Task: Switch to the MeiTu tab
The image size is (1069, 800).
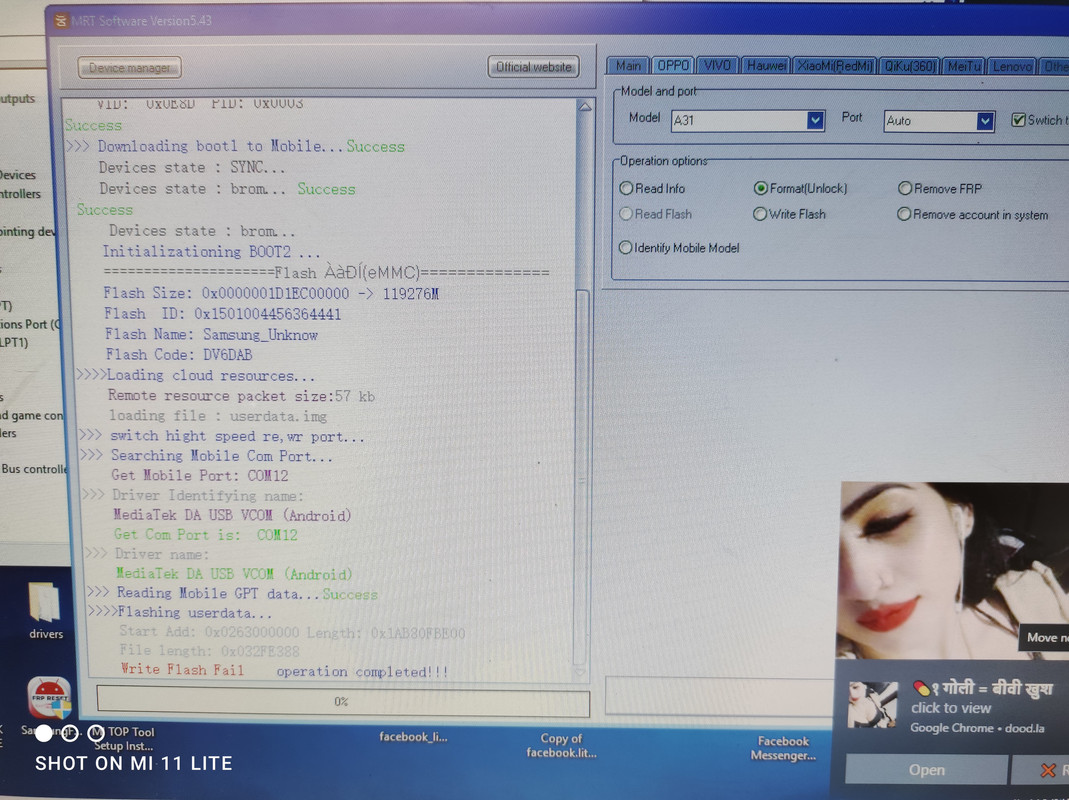Action: [x=963, y=66]
